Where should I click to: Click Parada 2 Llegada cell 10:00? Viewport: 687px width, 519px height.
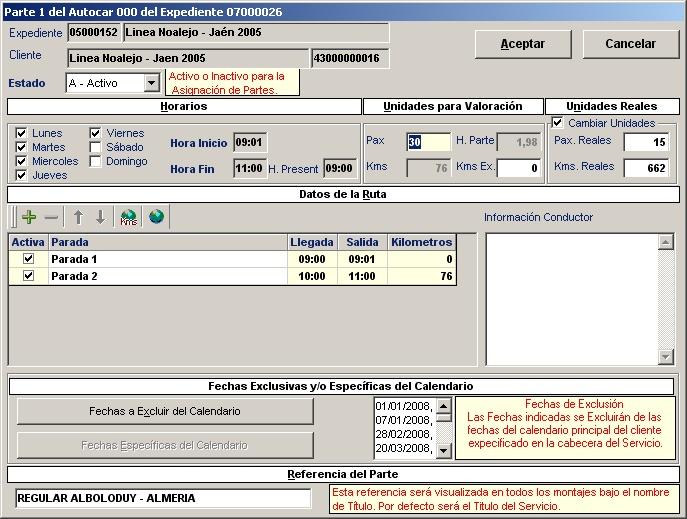point(312,276)
